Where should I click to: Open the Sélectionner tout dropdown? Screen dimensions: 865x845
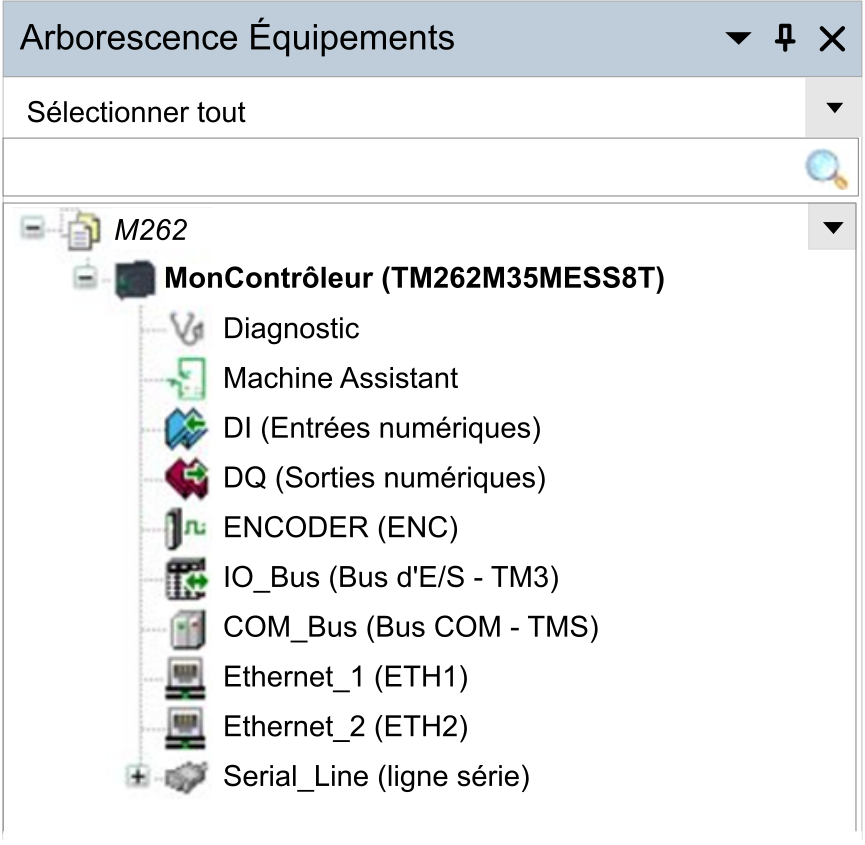pos(835,108)
